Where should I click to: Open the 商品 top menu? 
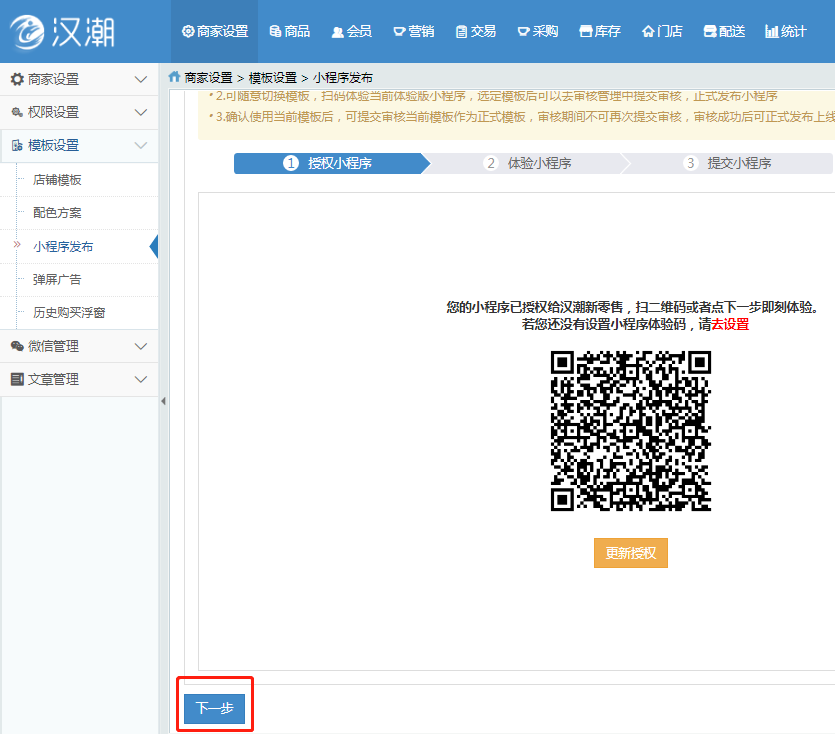(x=290, y=31)
